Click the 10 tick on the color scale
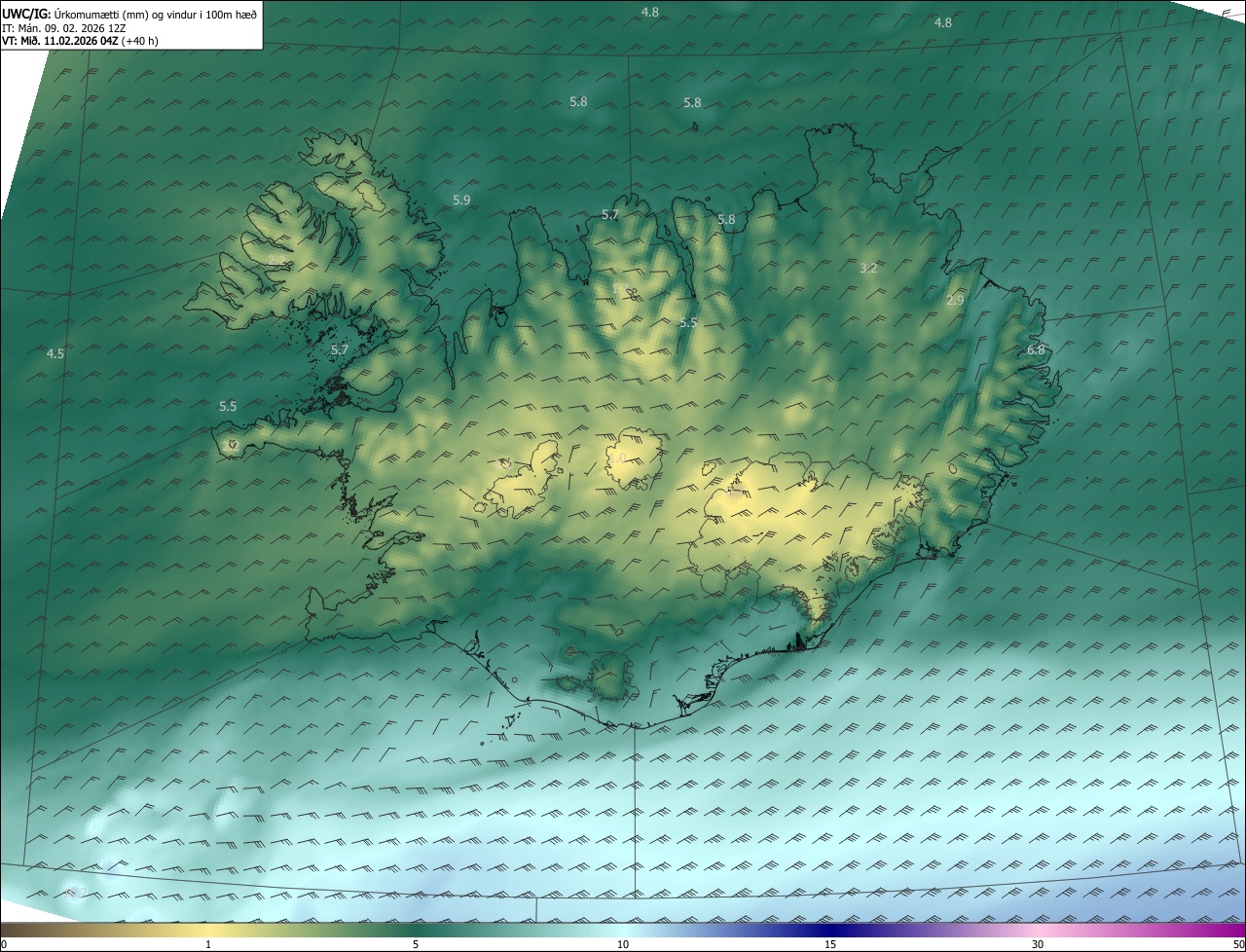 pos(623,944)
